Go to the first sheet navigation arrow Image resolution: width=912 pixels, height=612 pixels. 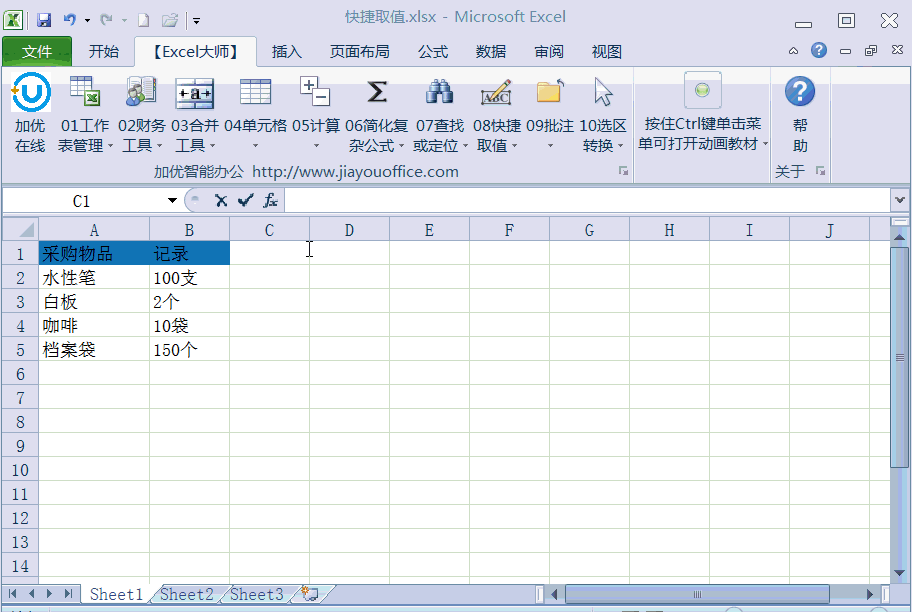13,593
